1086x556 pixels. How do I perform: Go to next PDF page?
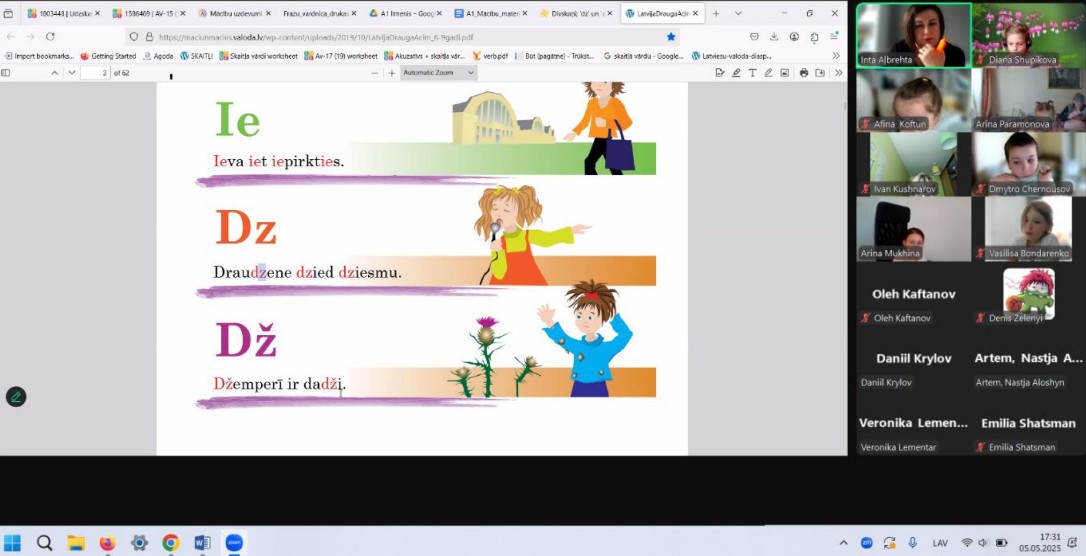70,73
